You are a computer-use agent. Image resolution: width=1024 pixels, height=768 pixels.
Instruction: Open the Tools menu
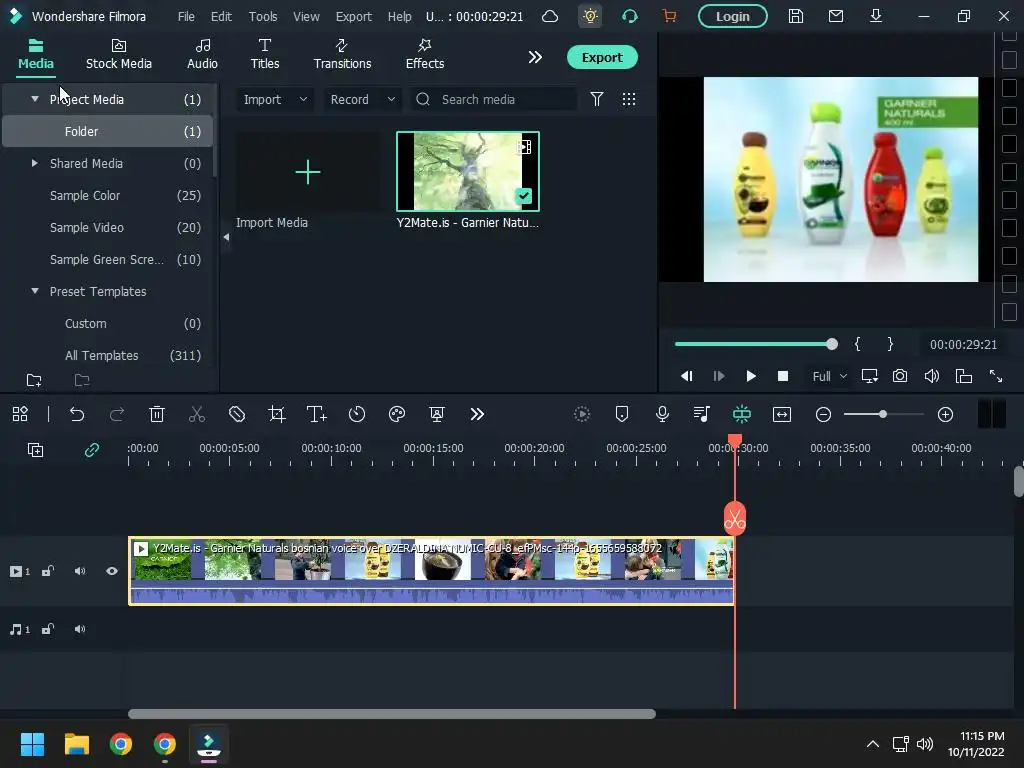(x=263, y=16)
